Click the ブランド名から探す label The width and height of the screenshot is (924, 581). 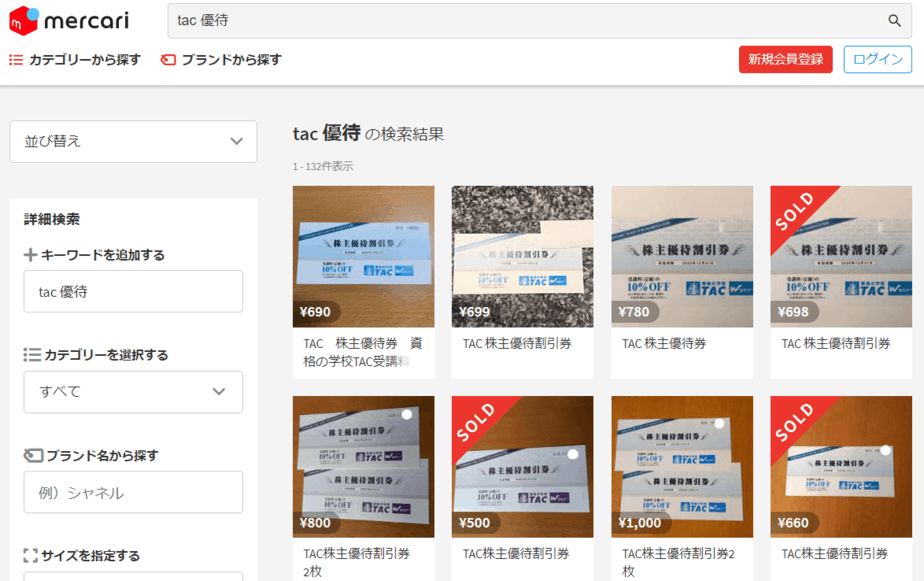(103, 455)
